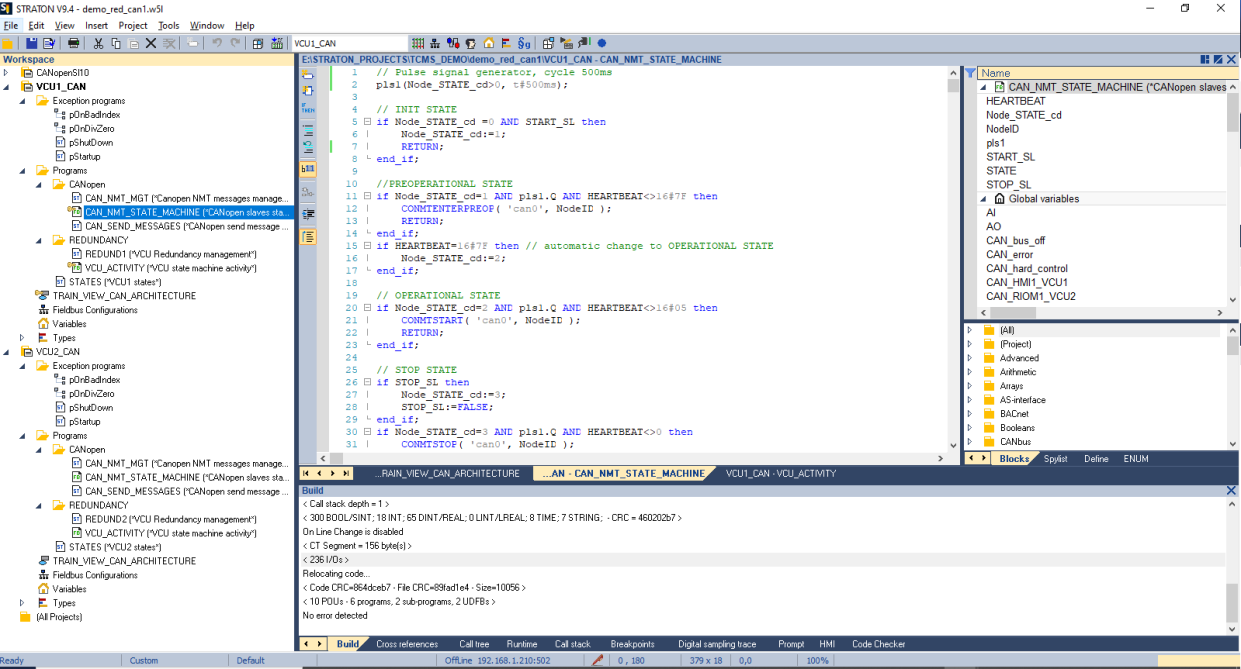Click the IF THEN insert icon
The width and height of the screenshot is (1241, 669).
308,109
